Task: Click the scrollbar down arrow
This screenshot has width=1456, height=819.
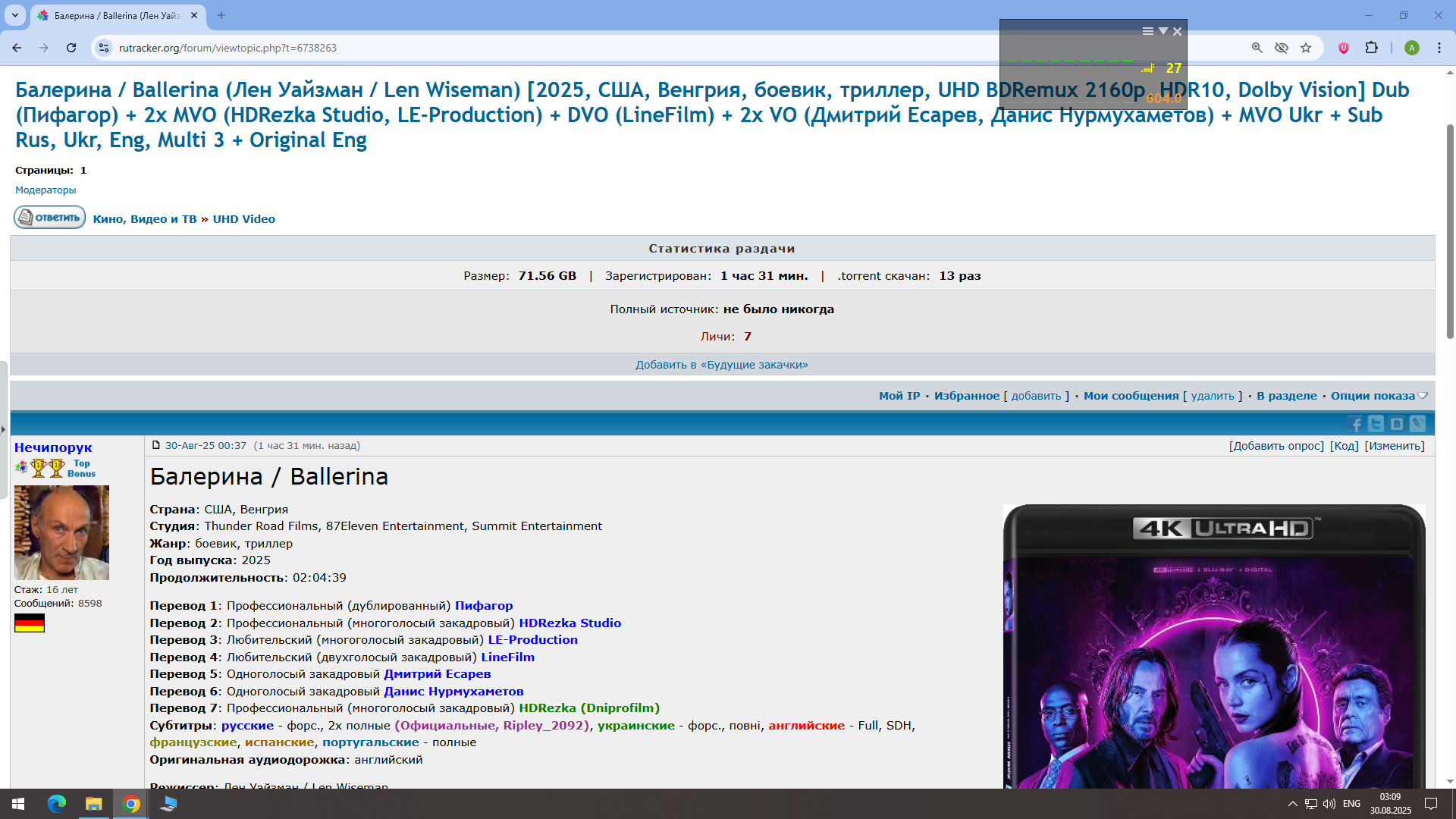Action: pos(1450,781)
